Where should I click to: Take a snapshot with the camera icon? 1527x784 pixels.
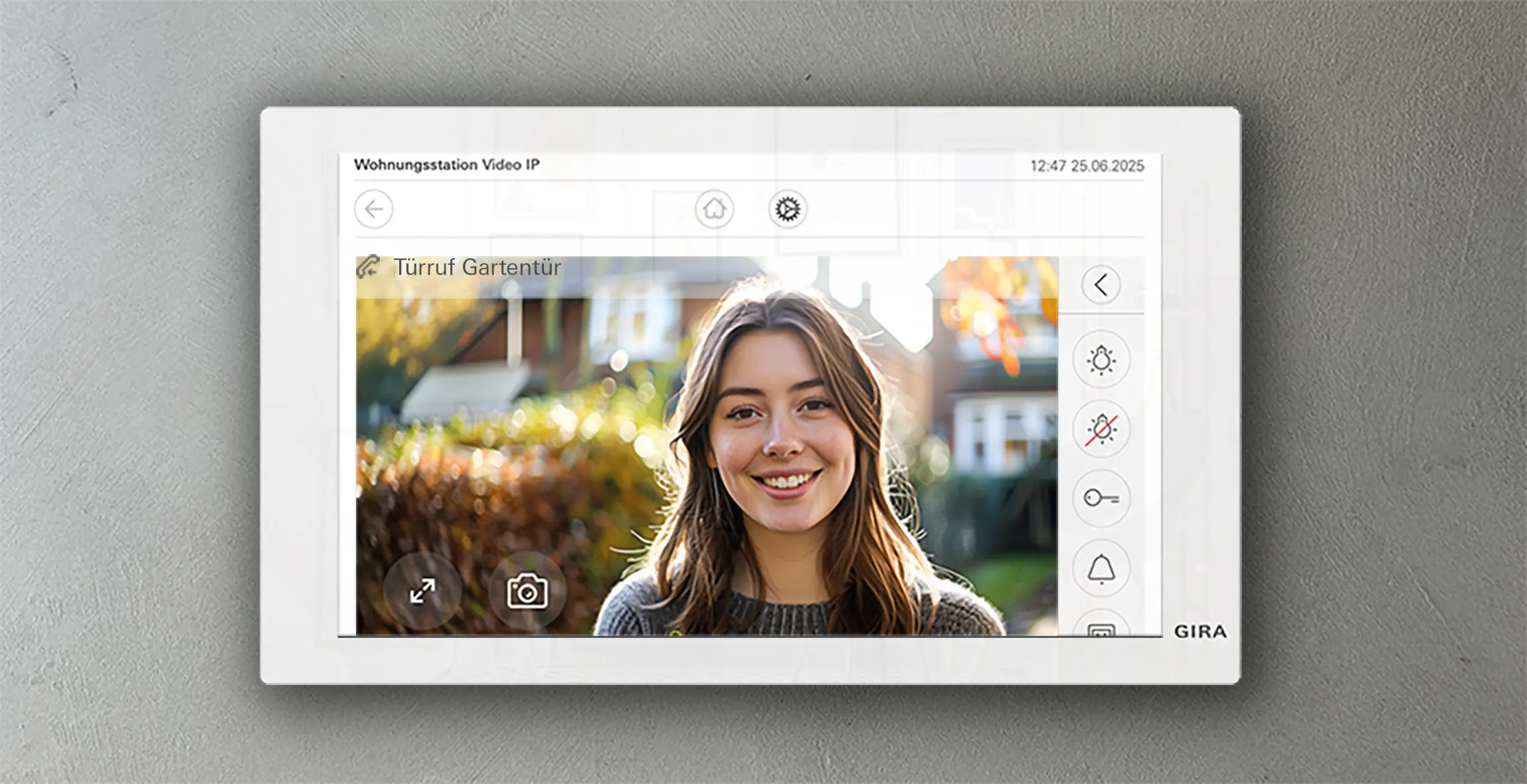pyautogui.click(x=527, y=591)
